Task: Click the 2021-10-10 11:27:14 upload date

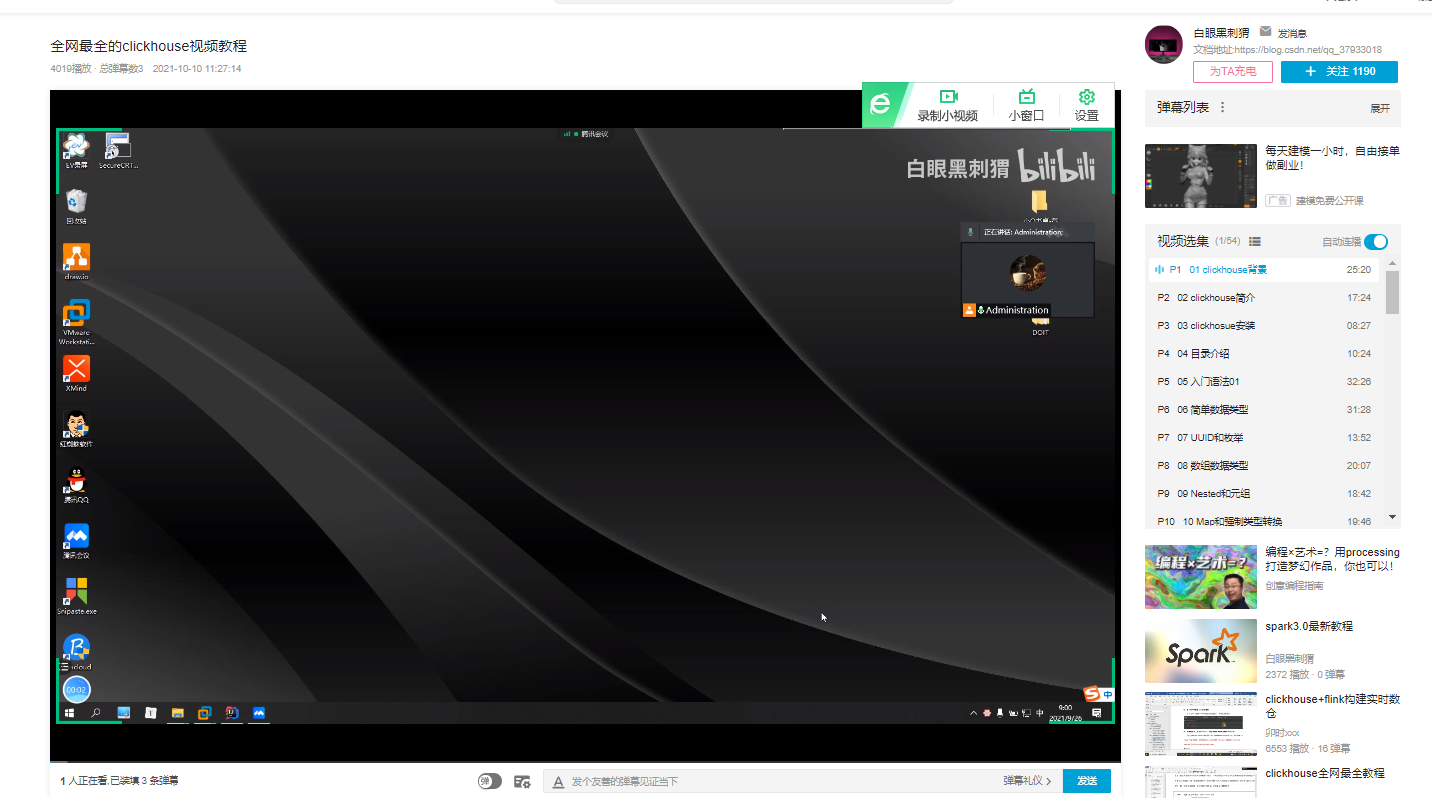Action: [x=197, y=69]
